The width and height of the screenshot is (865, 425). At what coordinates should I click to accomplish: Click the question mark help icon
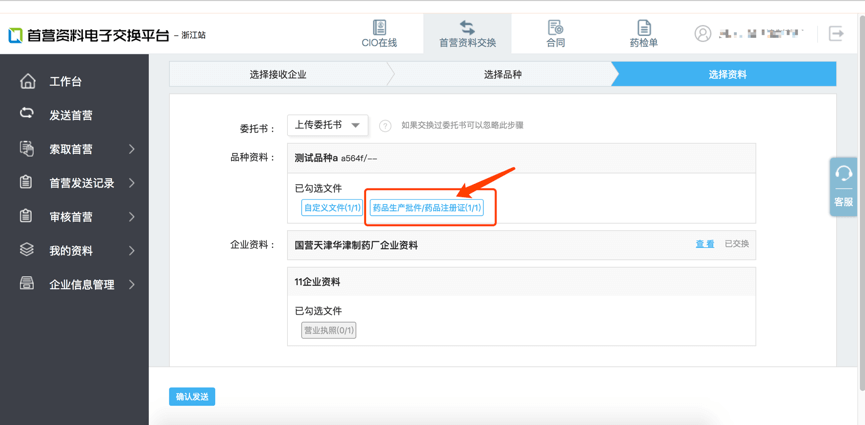pyautogui.click(x=385, y=126)
